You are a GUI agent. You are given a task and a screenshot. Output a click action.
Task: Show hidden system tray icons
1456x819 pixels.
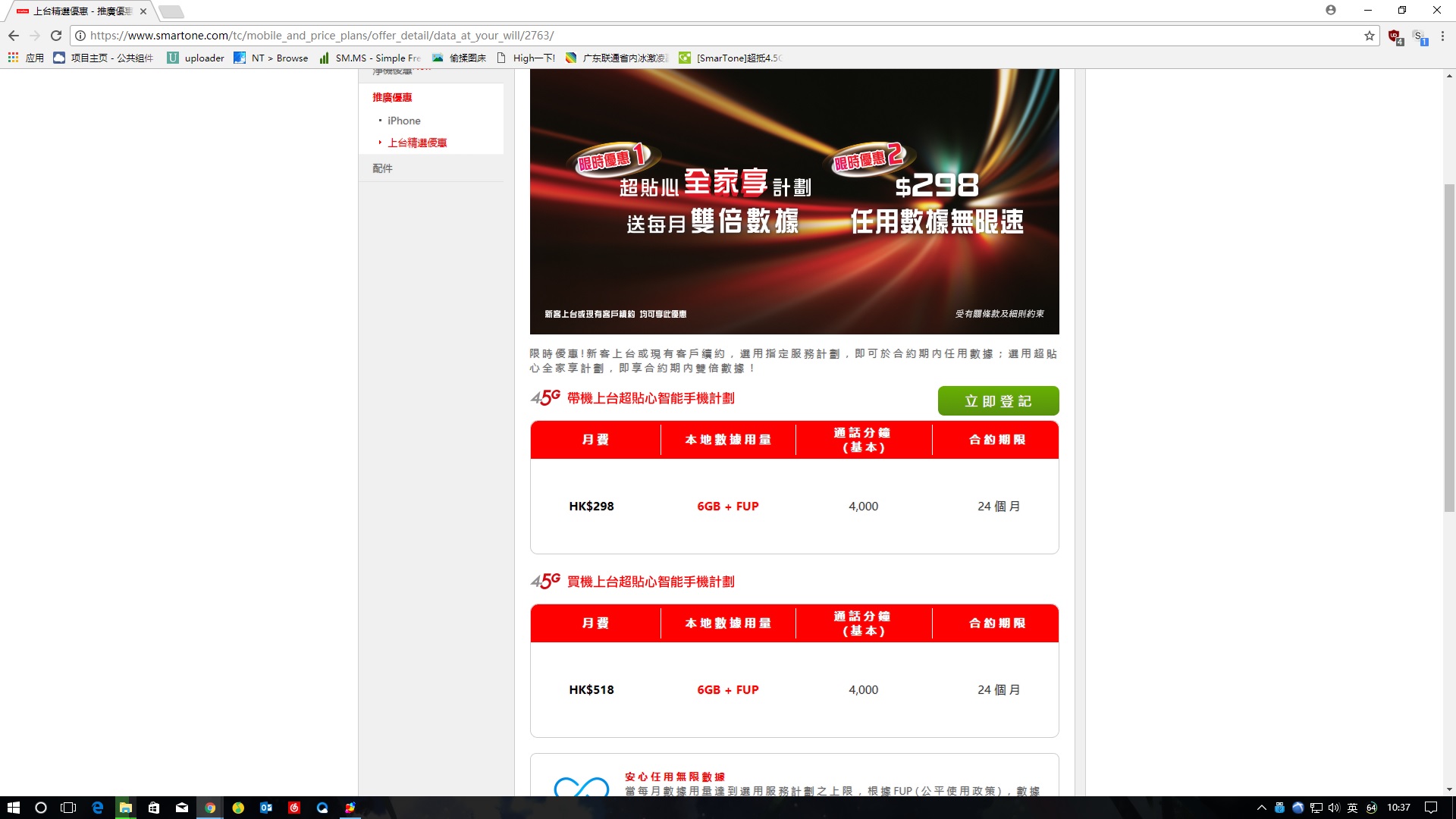1262,808
